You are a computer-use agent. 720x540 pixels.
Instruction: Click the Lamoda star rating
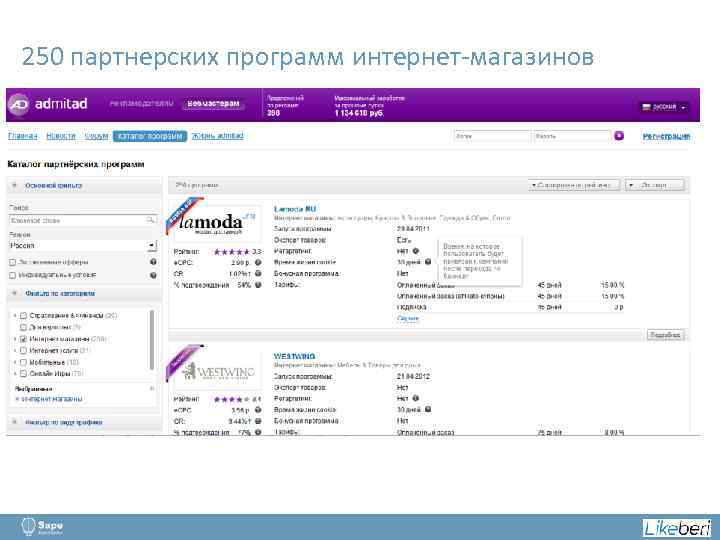point(232,252)
